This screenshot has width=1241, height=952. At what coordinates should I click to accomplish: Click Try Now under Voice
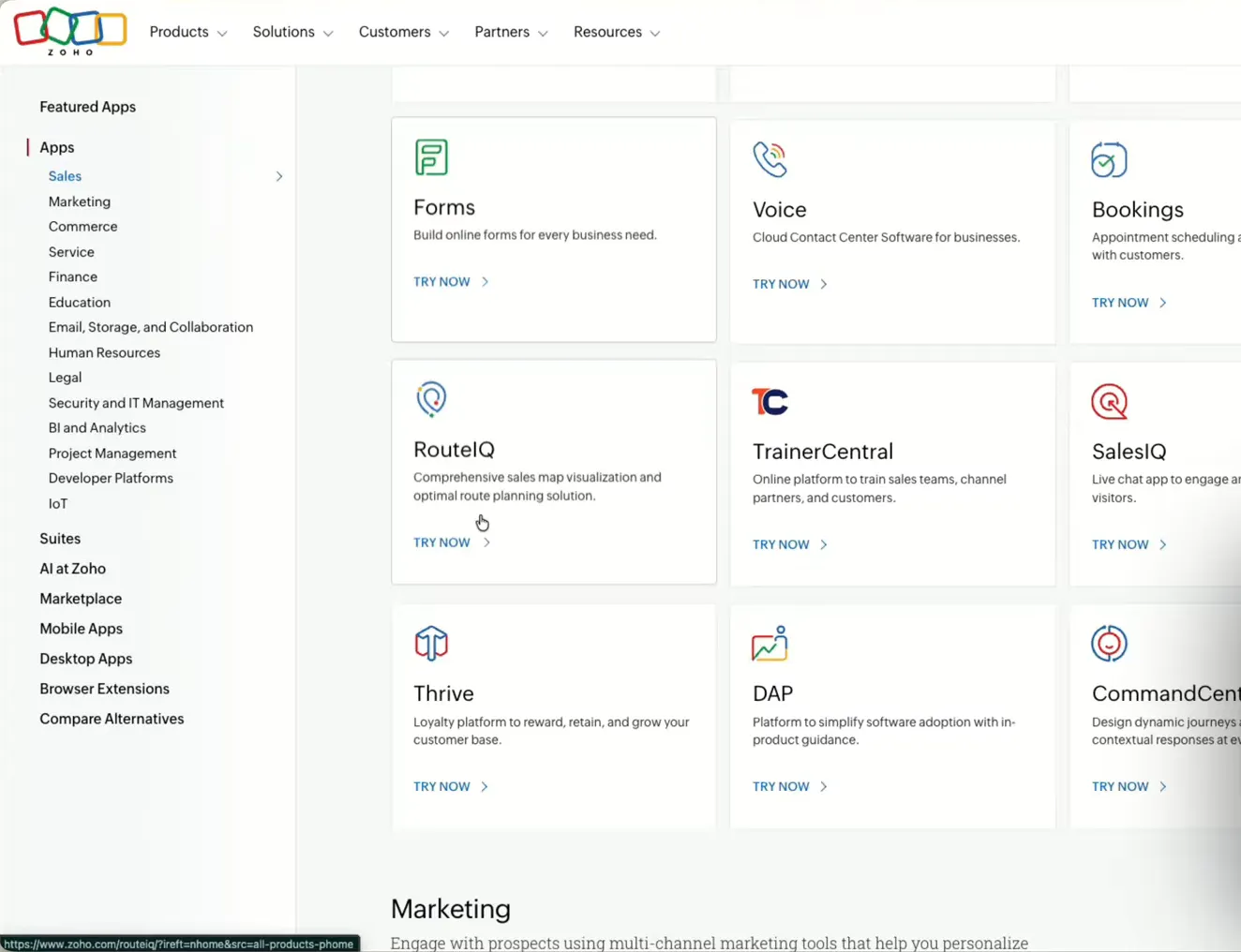point(790,284)
